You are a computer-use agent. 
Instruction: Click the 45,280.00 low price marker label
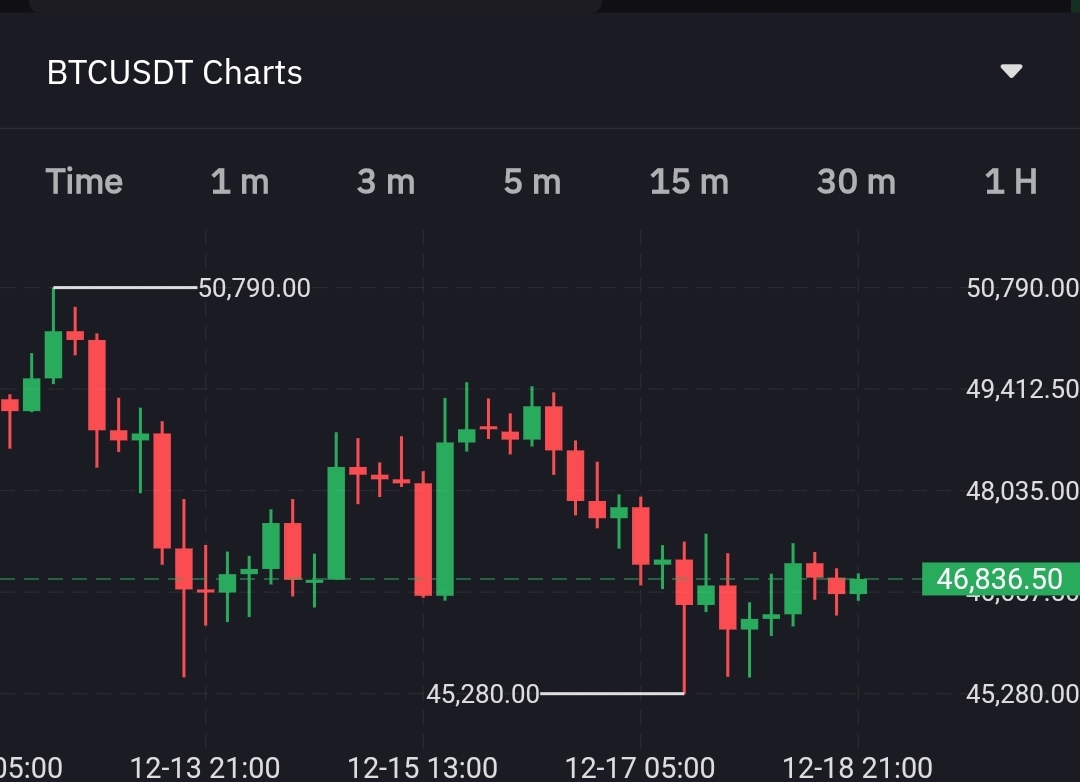[482, 693]
